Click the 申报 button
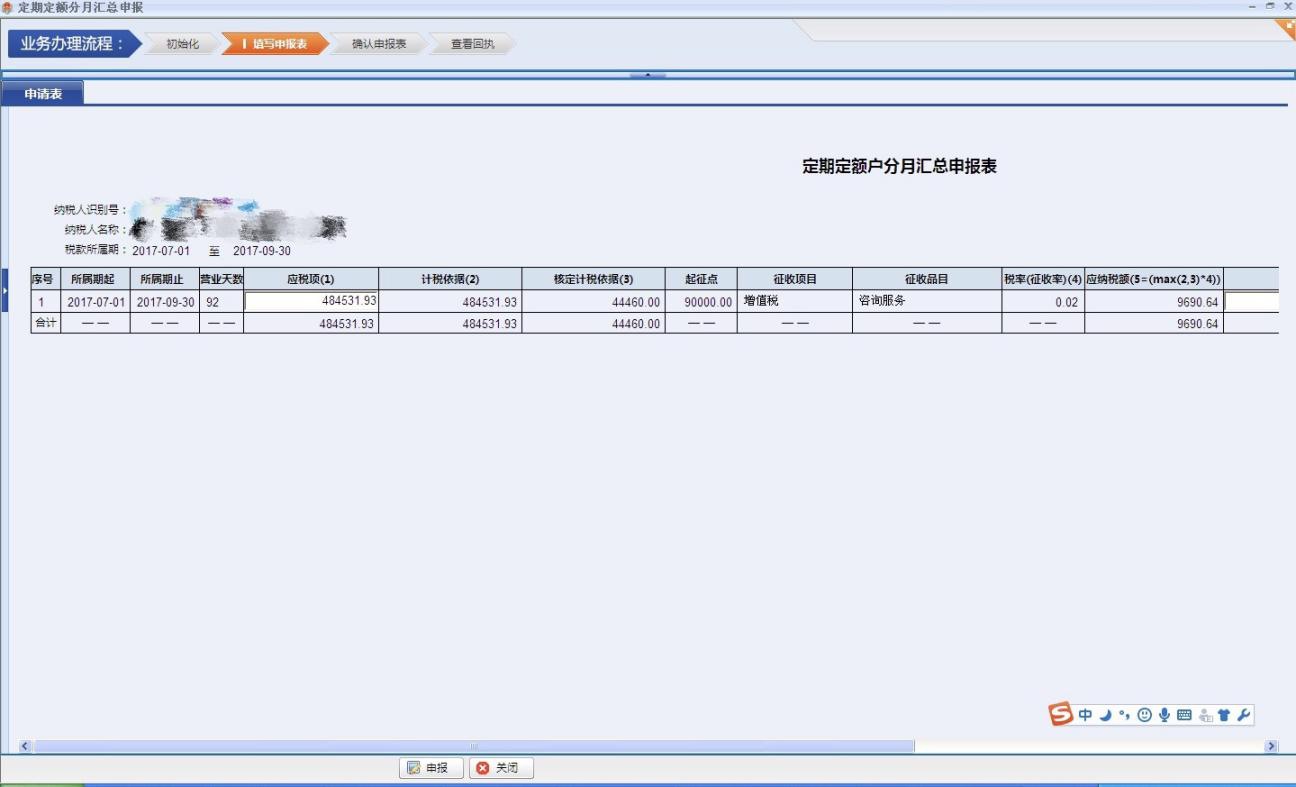 (431, 768)
